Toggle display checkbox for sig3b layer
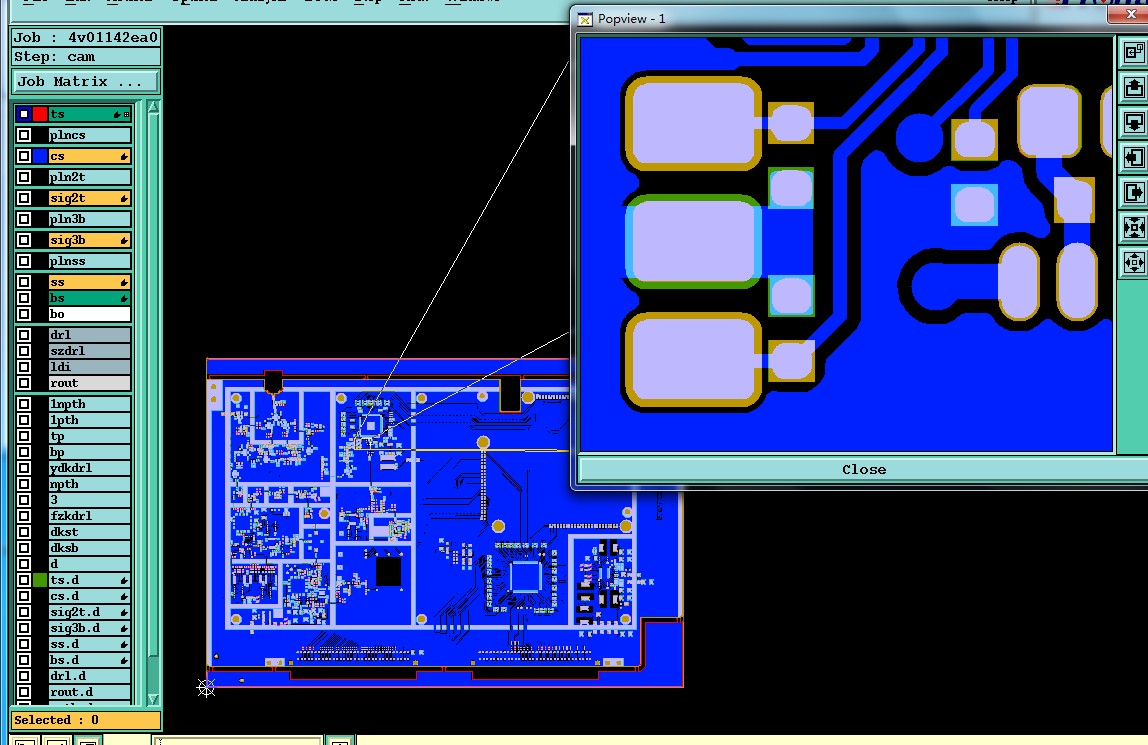Image resolution: width=1148 pixels, height=745 pixels. 24,241
